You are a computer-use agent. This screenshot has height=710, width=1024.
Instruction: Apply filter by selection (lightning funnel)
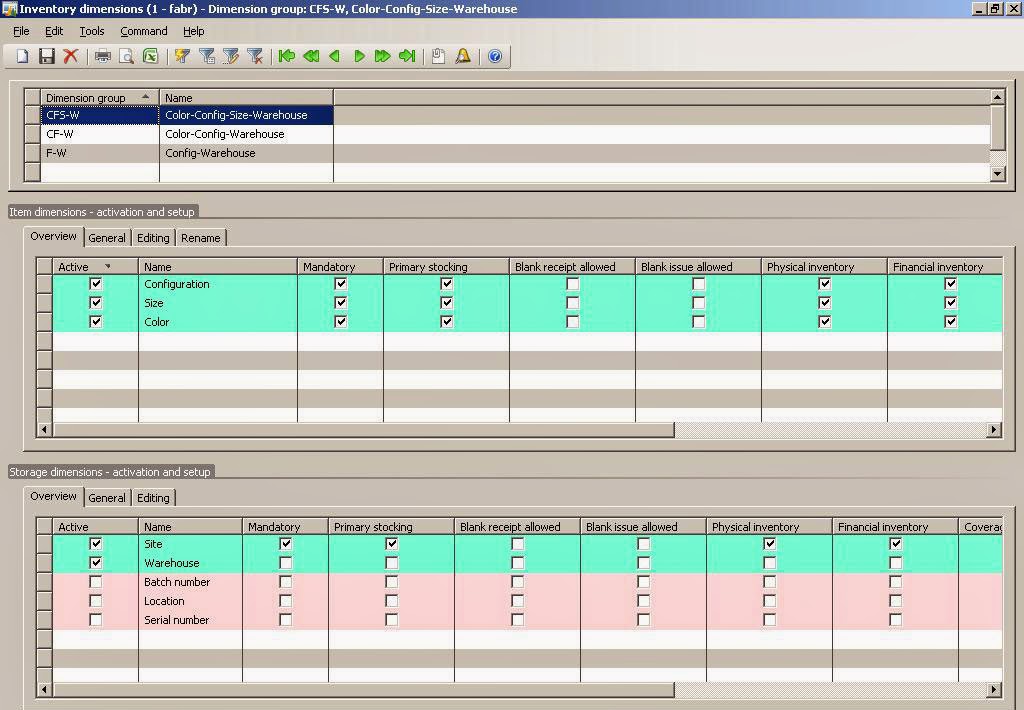tap(182, 56)
